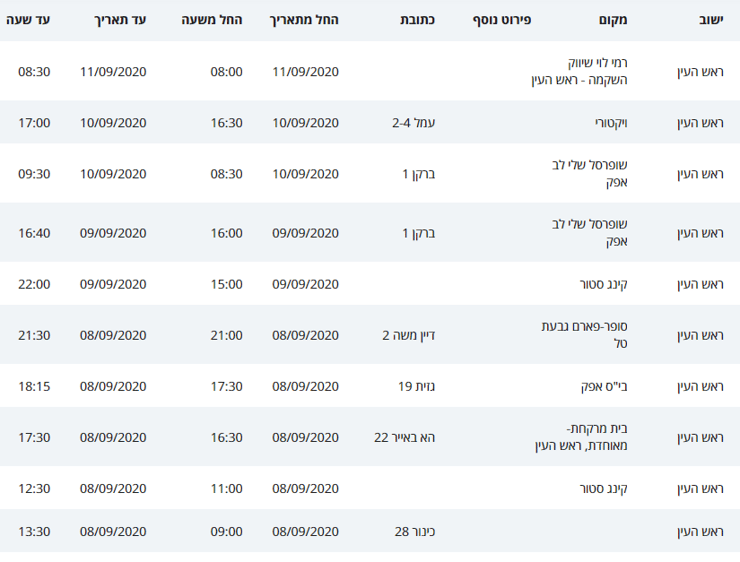
Task: Click end time 22:00 in קינג סטור row
Action: 34,284
